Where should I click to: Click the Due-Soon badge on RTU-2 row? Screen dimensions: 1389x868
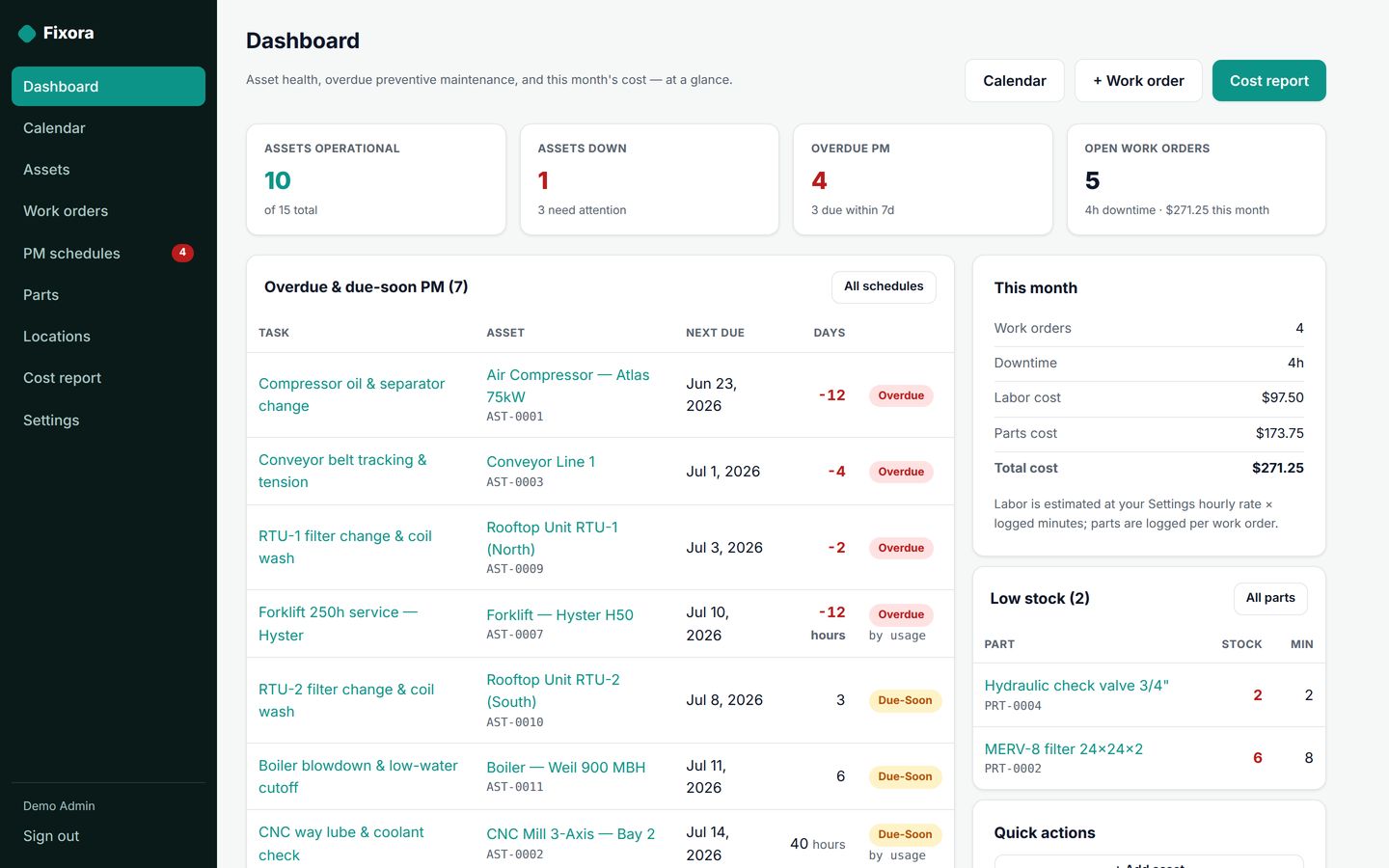coord(905,700)
